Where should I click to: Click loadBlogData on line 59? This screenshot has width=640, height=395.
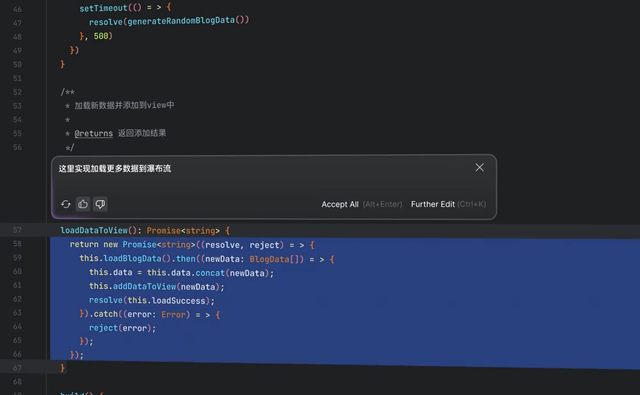click(x=132, y=259)
